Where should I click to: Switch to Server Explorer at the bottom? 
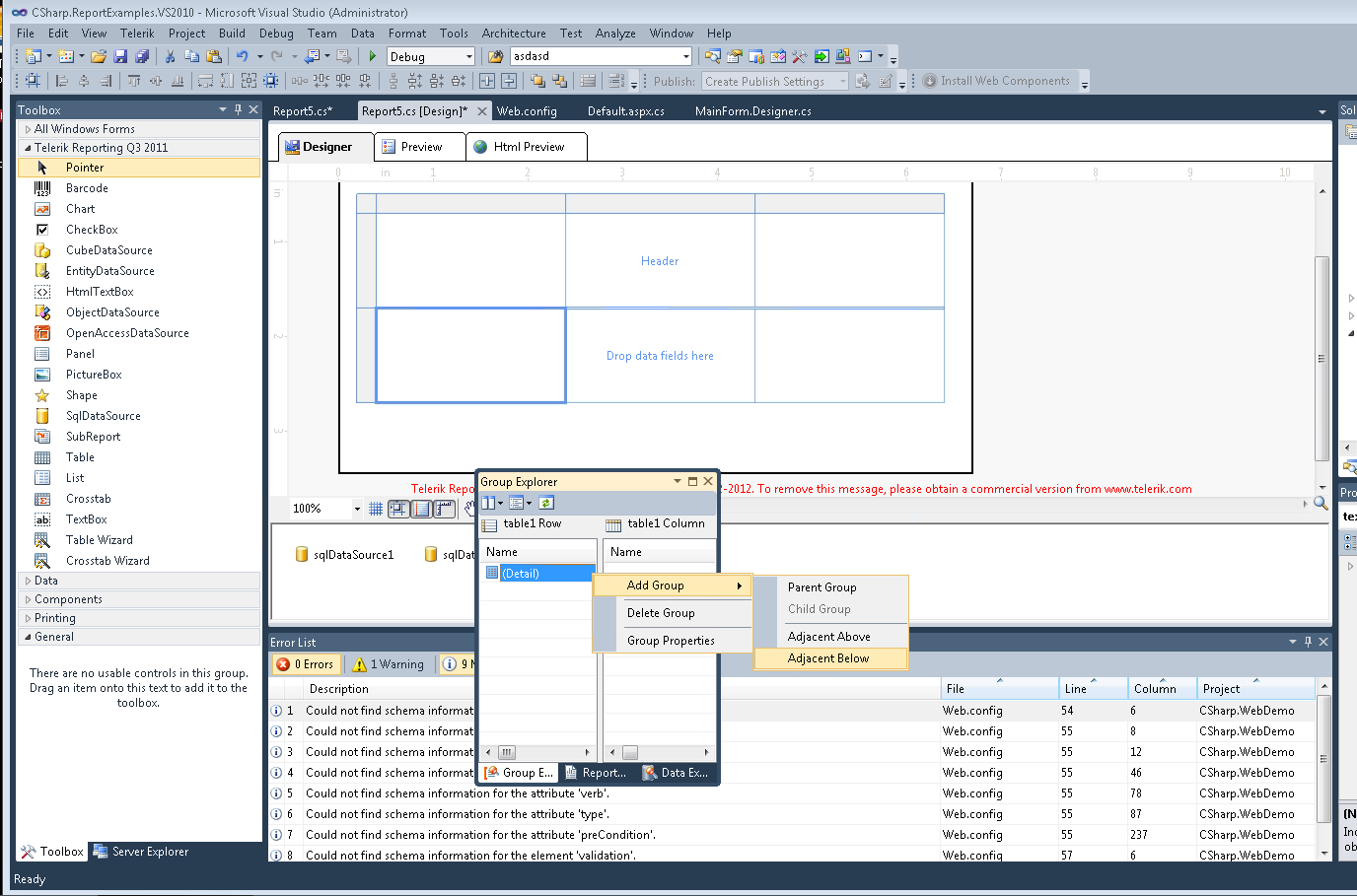click(x=140, y=852)
